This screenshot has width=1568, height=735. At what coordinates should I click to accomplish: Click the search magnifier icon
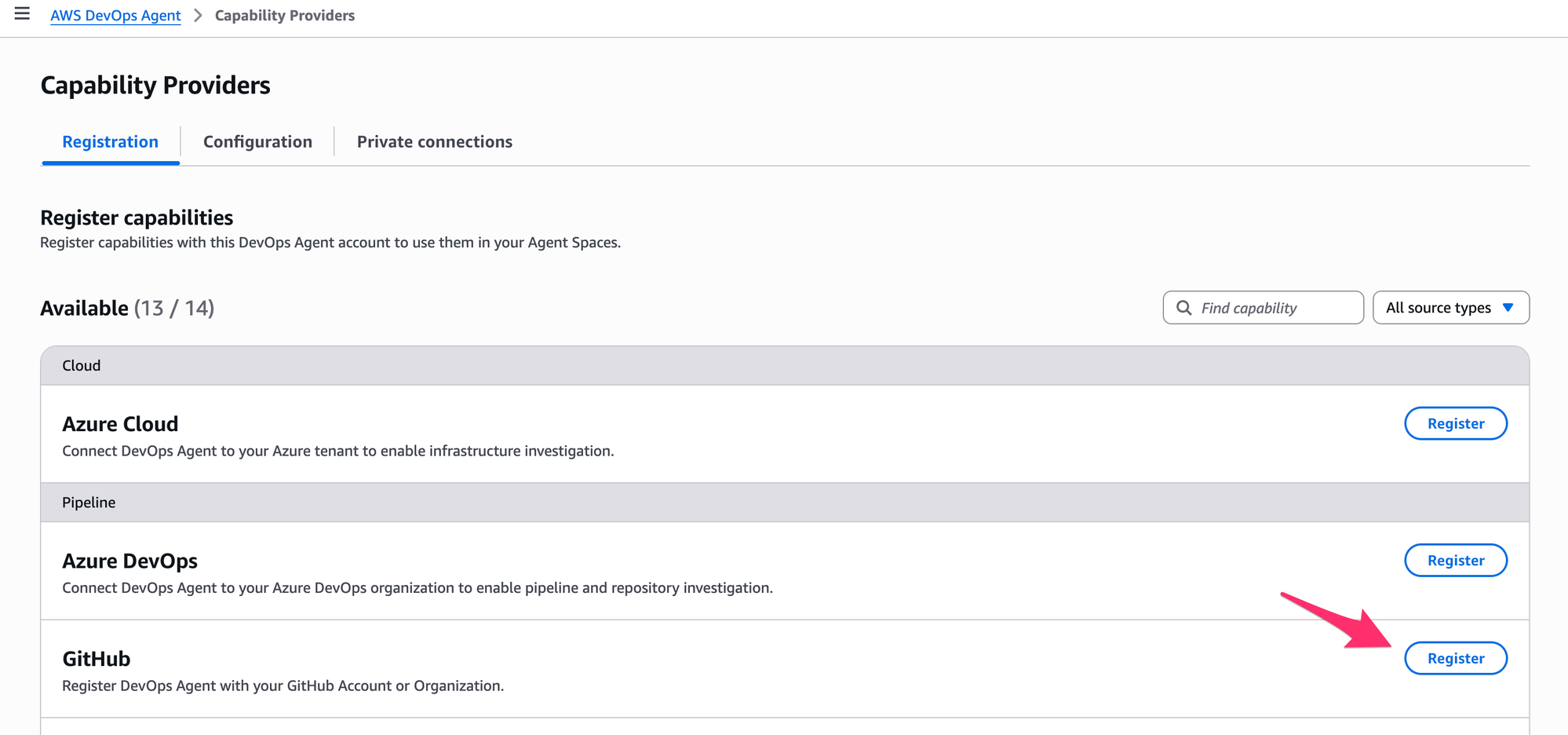(x=1183, y=308)
